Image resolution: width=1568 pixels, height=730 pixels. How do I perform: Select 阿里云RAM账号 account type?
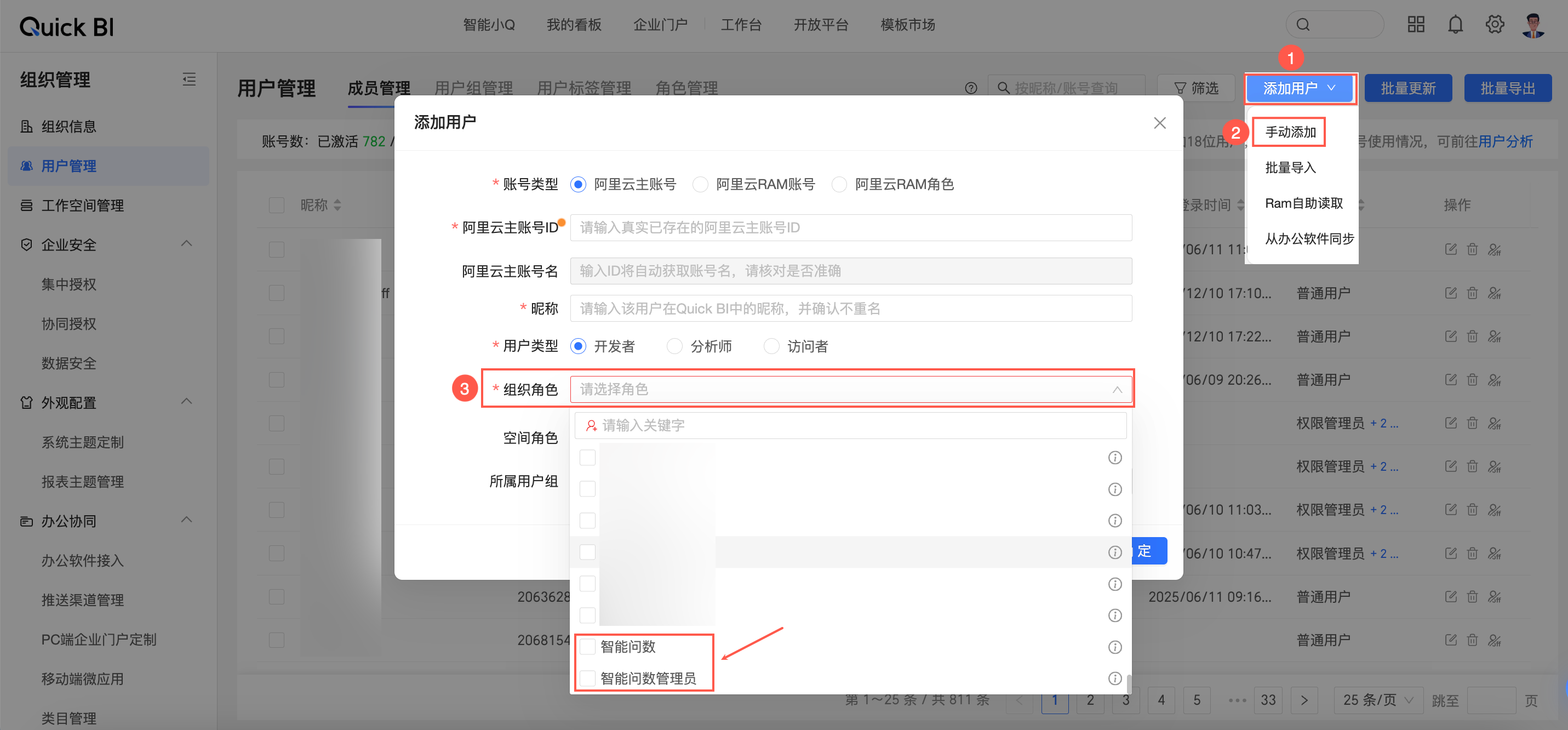point(700,185)
